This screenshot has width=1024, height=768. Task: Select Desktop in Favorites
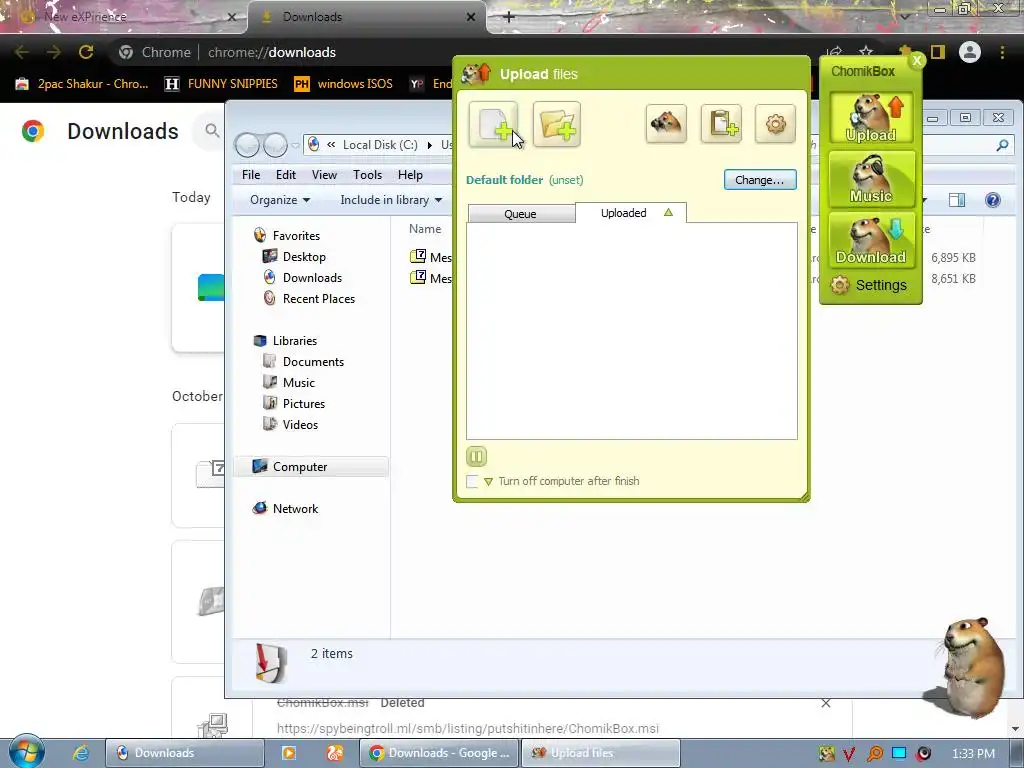(304, 257)
